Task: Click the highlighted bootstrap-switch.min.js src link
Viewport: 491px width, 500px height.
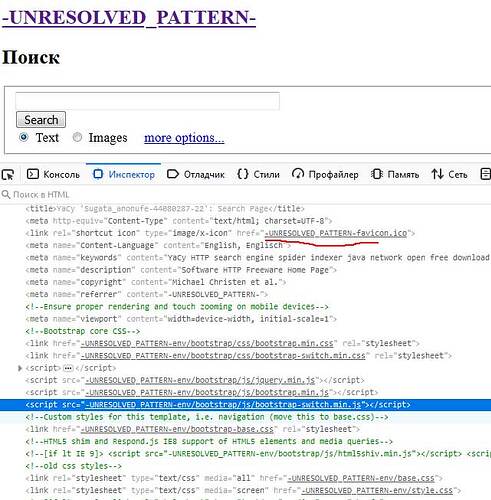Action: (x=223, y=405)
